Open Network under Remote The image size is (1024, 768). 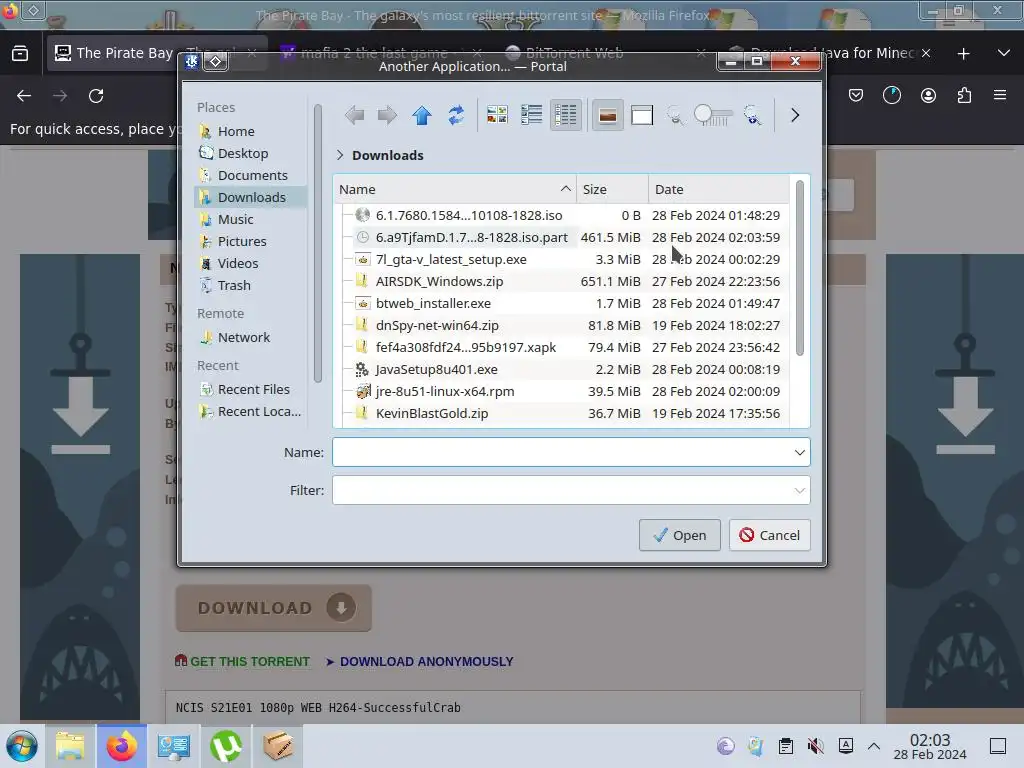[x=251, y=337]
